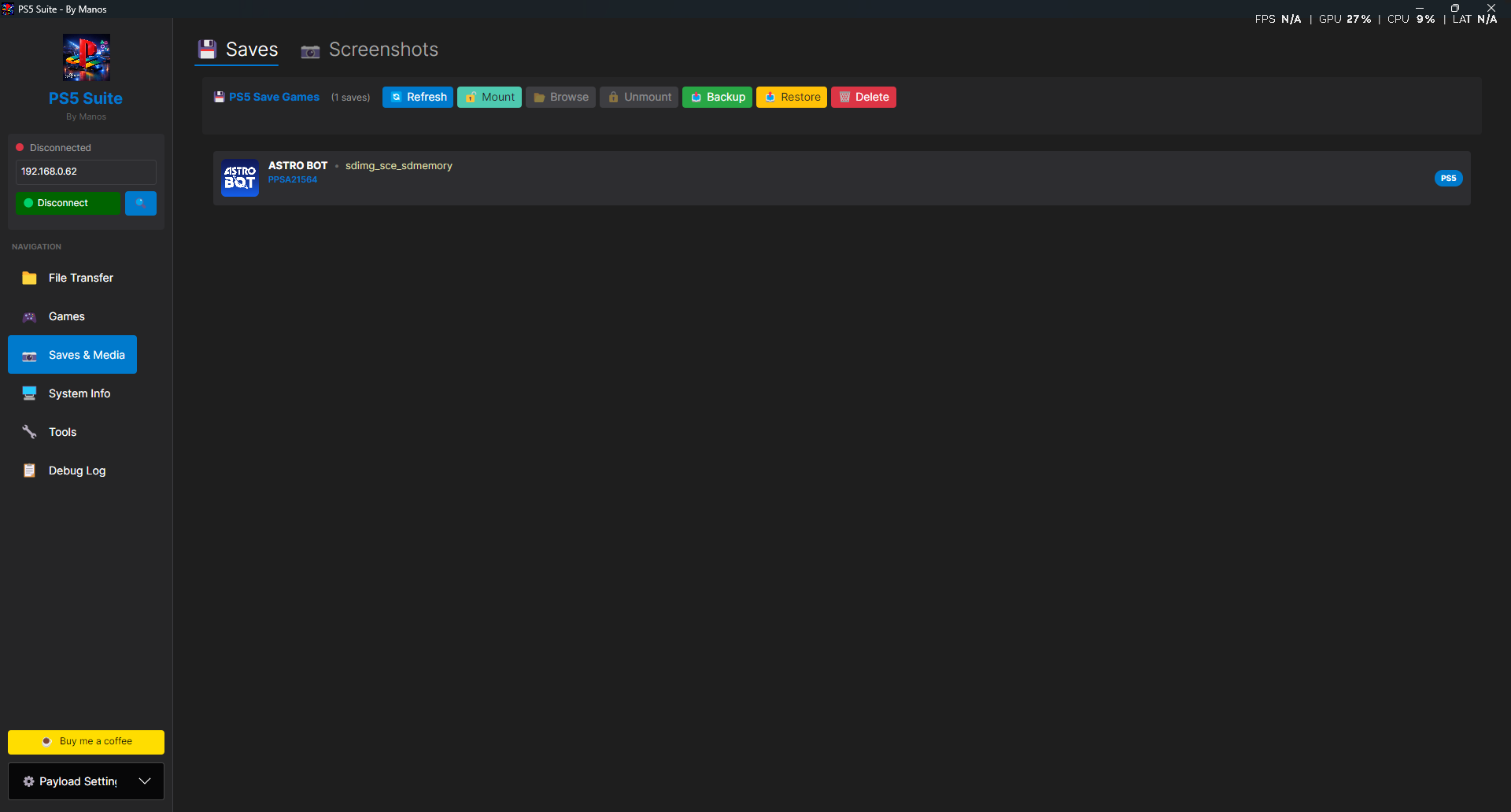Image resolution: width=1511 pixels, height=812 pixels.
Task: Open the File Transfer folder icon
Action: (29, 278)
